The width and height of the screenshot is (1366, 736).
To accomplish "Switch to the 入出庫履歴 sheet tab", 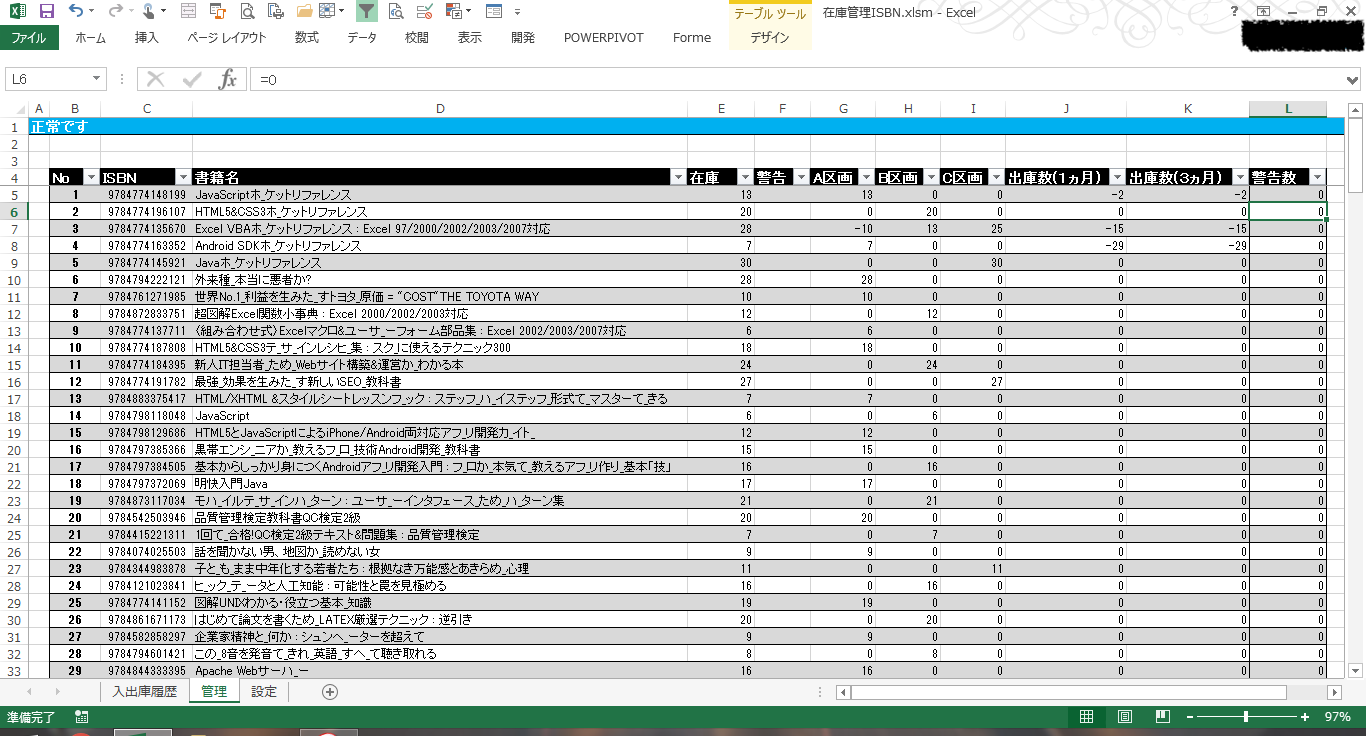I will tap(144, 692).
